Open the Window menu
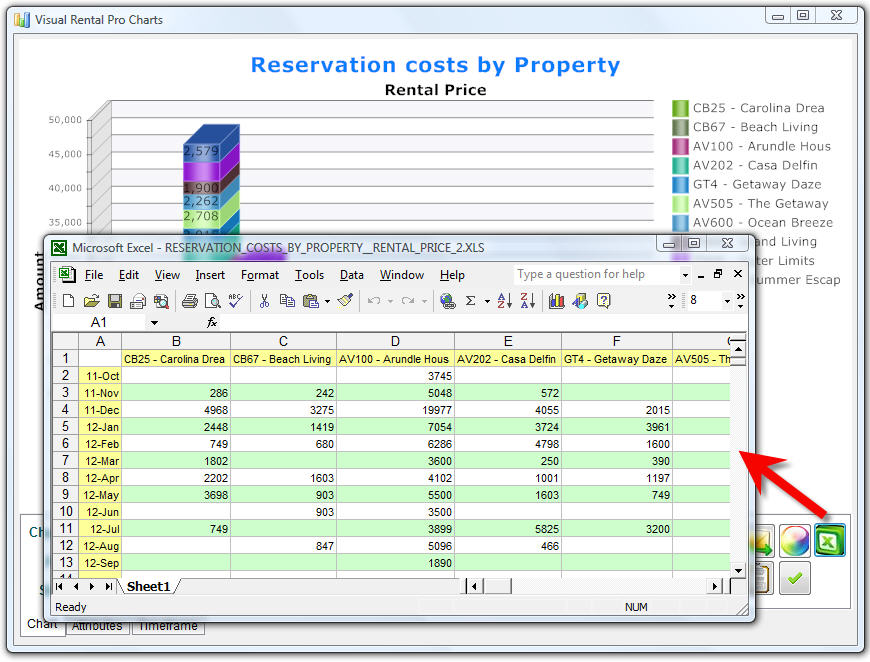 coord(402,275)
